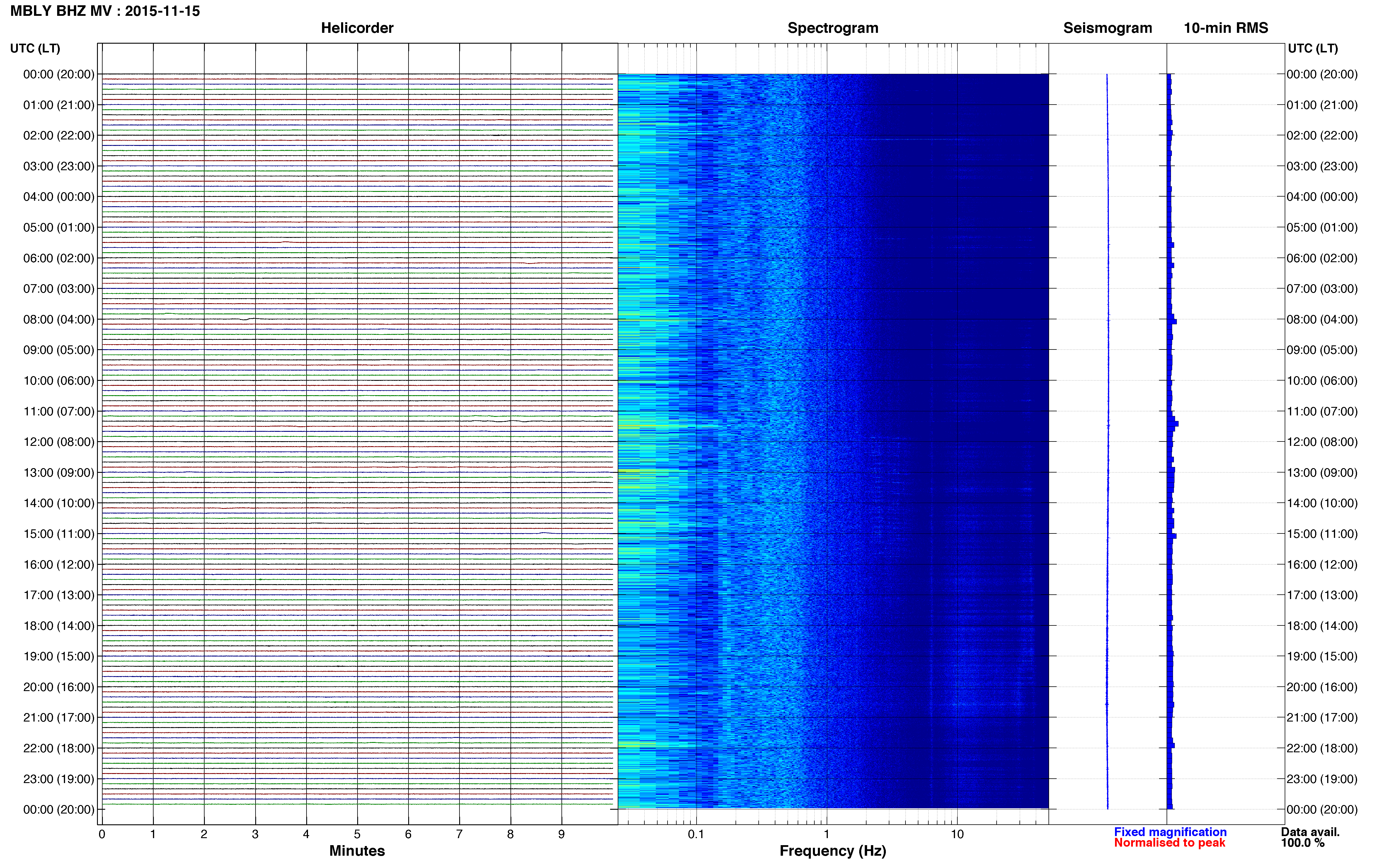Click RMS-side time label '16:00 (12:00)'

[x=1322, y=565]
